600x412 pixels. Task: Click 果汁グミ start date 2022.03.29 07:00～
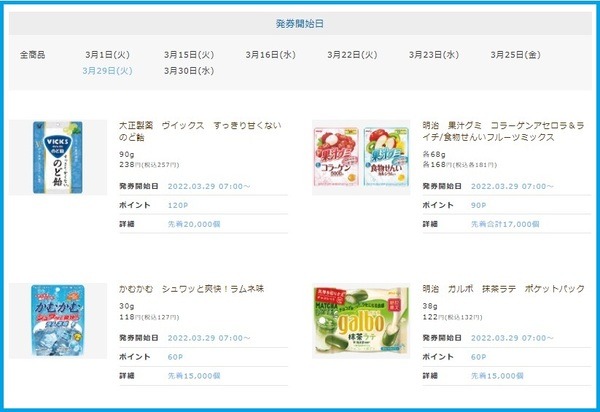[512, 186]
